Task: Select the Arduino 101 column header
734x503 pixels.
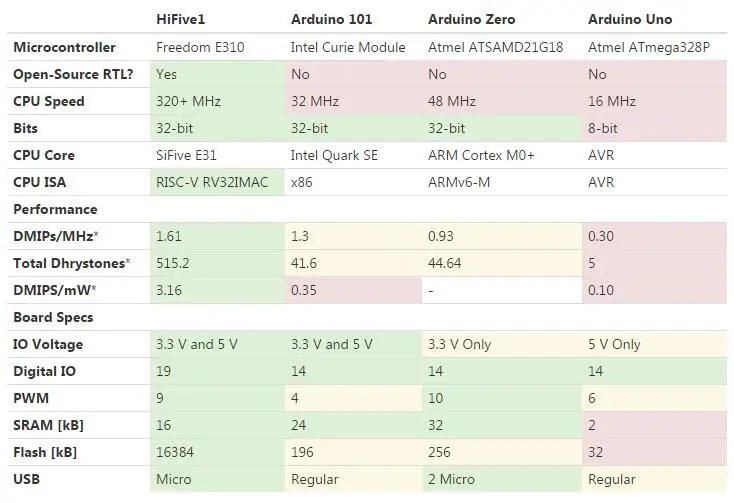Action: click(x=331, y=19)
